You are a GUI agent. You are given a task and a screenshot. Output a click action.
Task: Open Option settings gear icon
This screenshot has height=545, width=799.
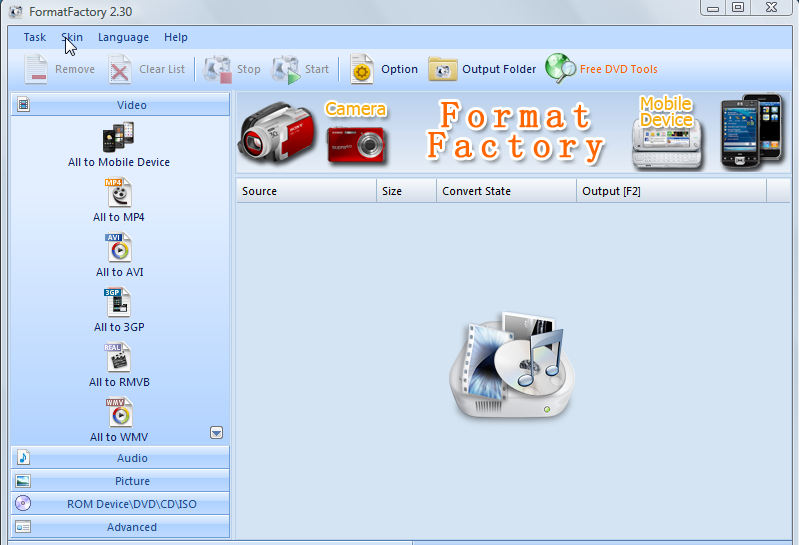click(361, 69)
